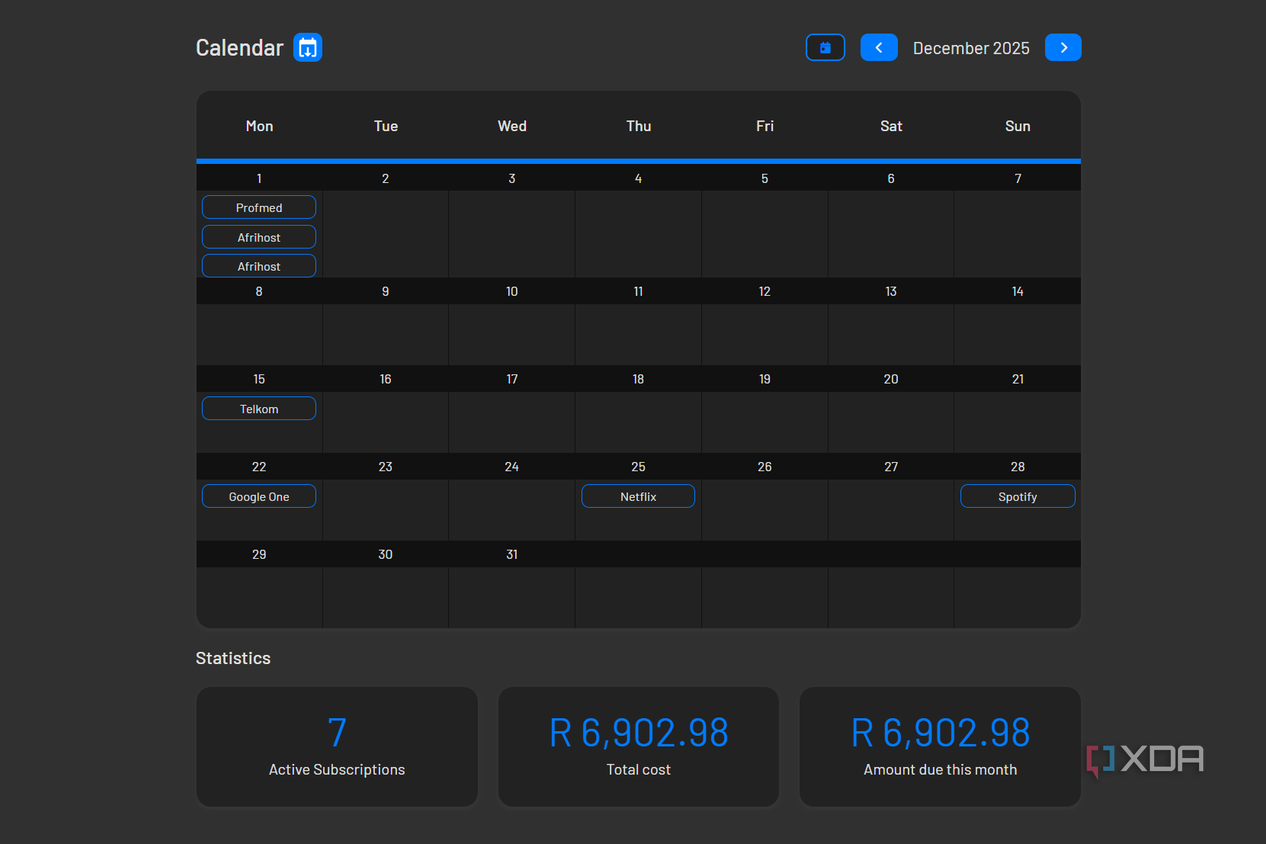
Task: Click the Total cost R 6,902.98 value
Action: point(639,733)
